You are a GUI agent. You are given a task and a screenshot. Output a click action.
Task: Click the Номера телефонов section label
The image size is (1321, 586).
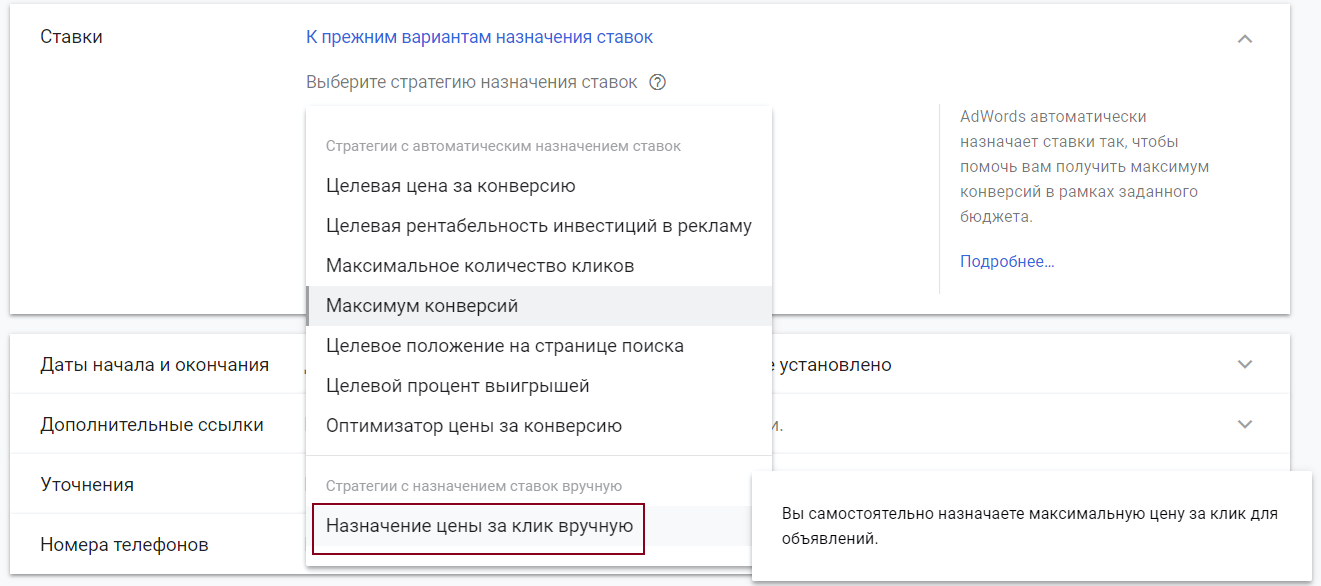[x=113, y=543]
